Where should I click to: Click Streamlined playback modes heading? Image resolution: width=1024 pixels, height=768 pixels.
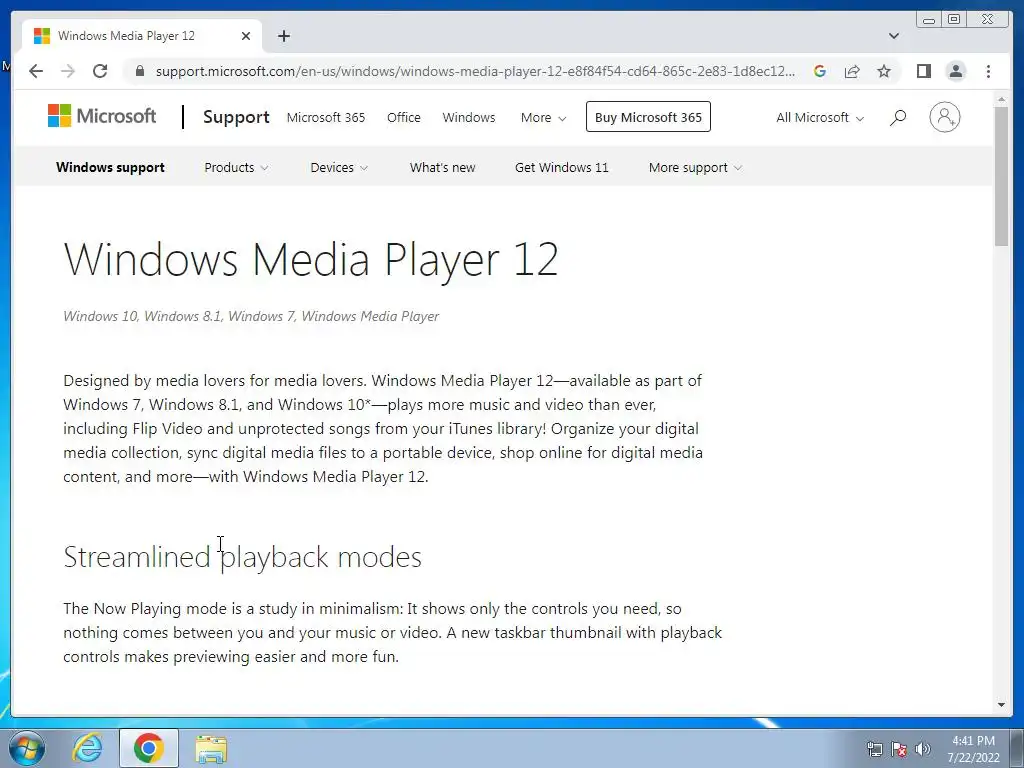242,557
